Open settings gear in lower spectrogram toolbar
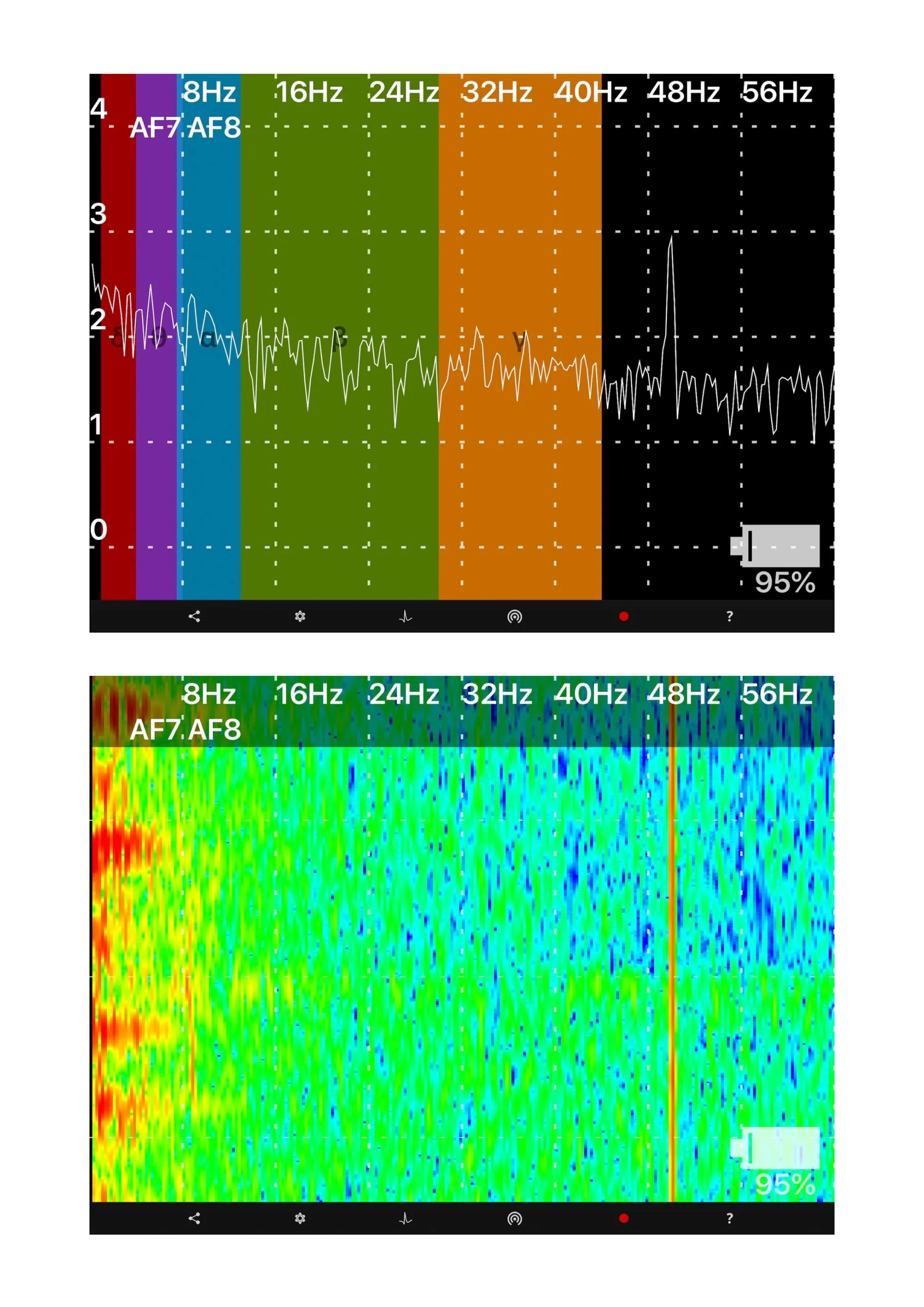The height and width of the screenshot is (1307, 924). tap(300, 1218)
